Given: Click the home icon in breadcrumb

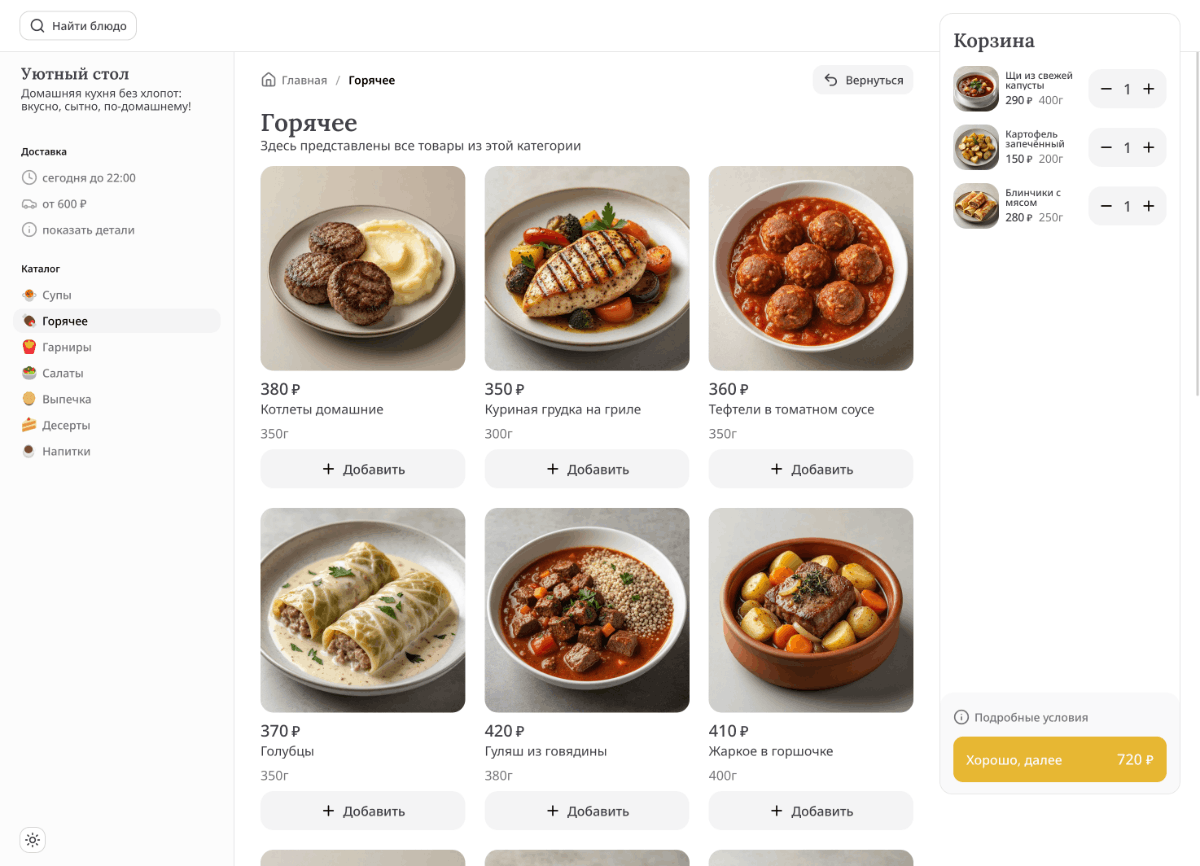Looking at the screenshot, I should tap(268, 80).
